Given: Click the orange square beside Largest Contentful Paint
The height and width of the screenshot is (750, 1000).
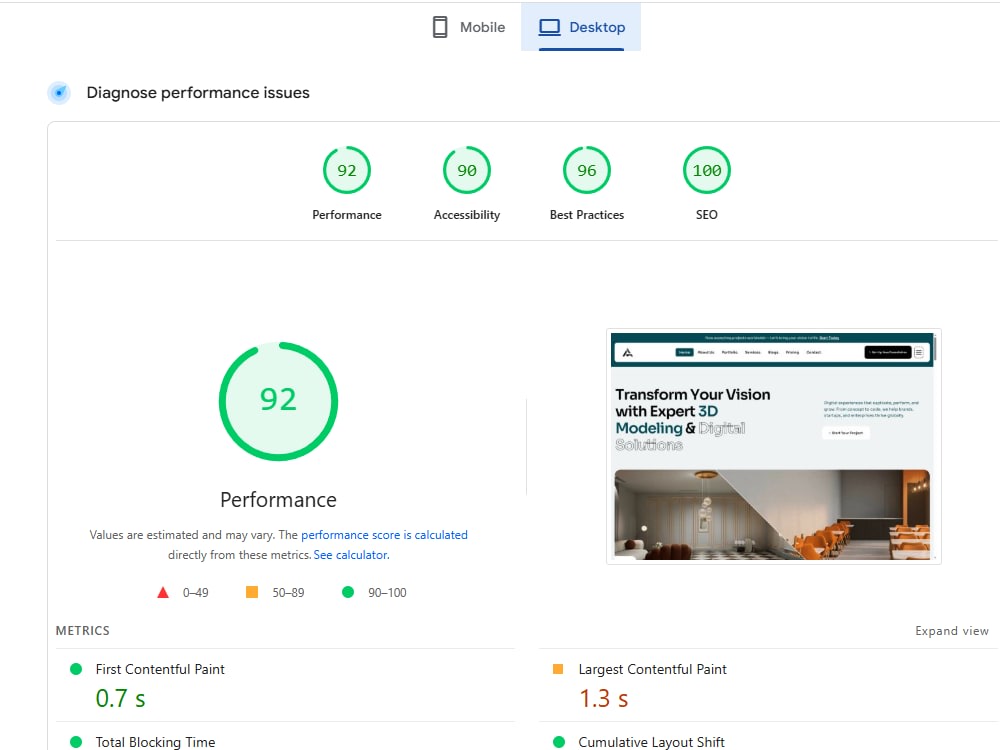Looking at the screenshot, I should tap(558, 669).
